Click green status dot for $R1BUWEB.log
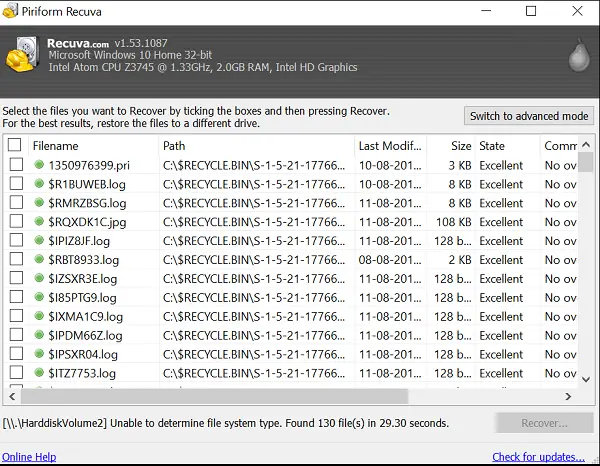 coord(39,184)
